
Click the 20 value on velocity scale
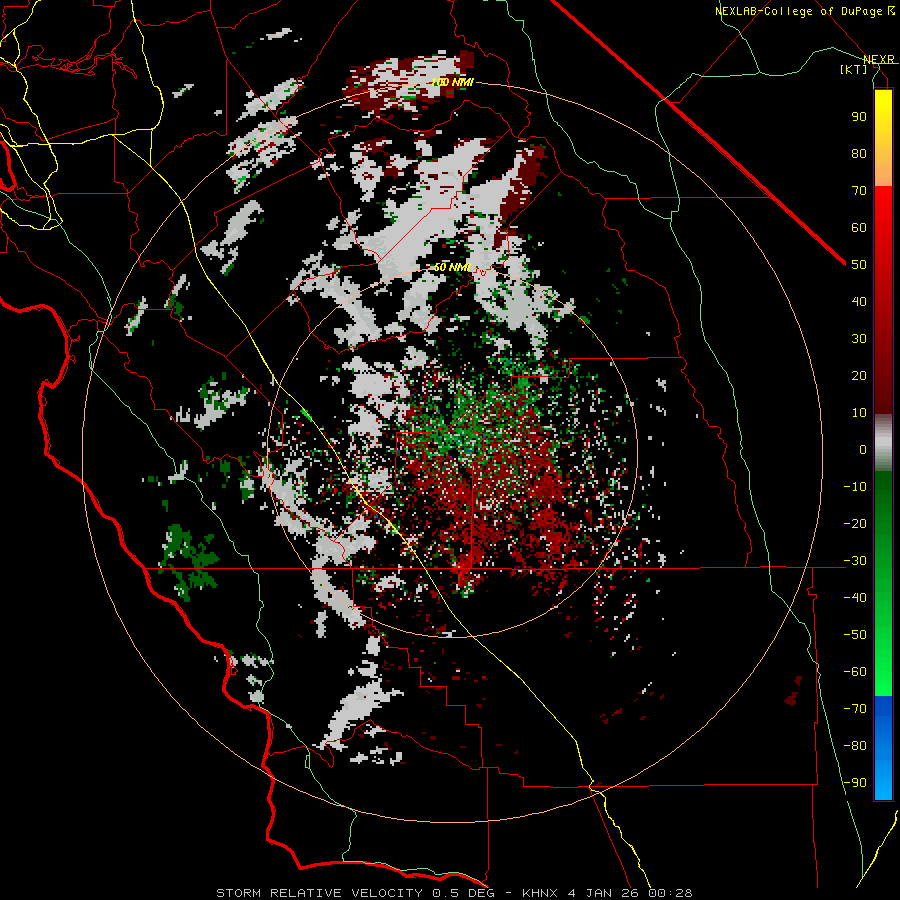tap(859, 376)
